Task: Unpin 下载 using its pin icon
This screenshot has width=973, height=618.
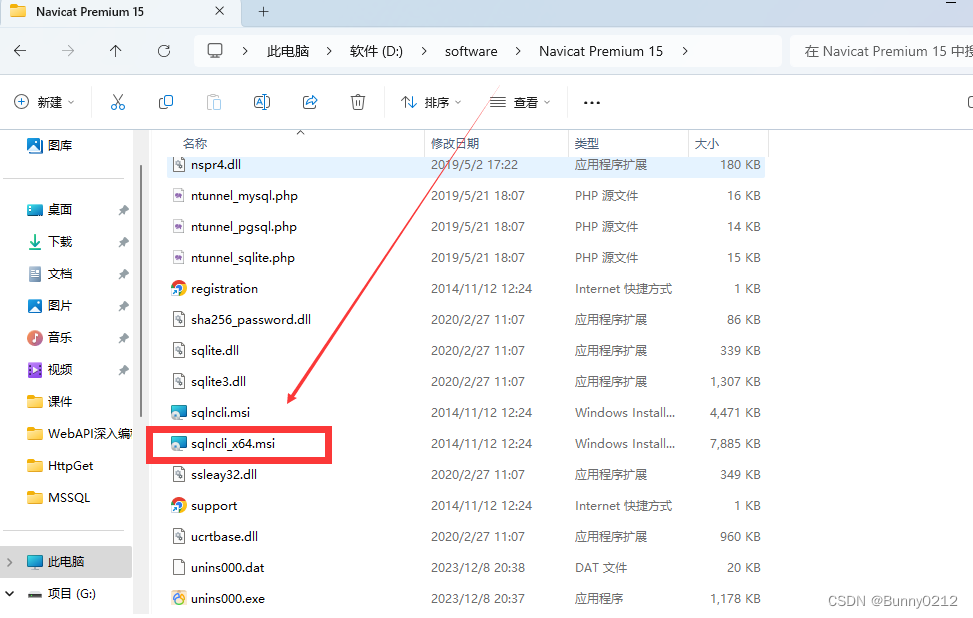Action: 123,242
